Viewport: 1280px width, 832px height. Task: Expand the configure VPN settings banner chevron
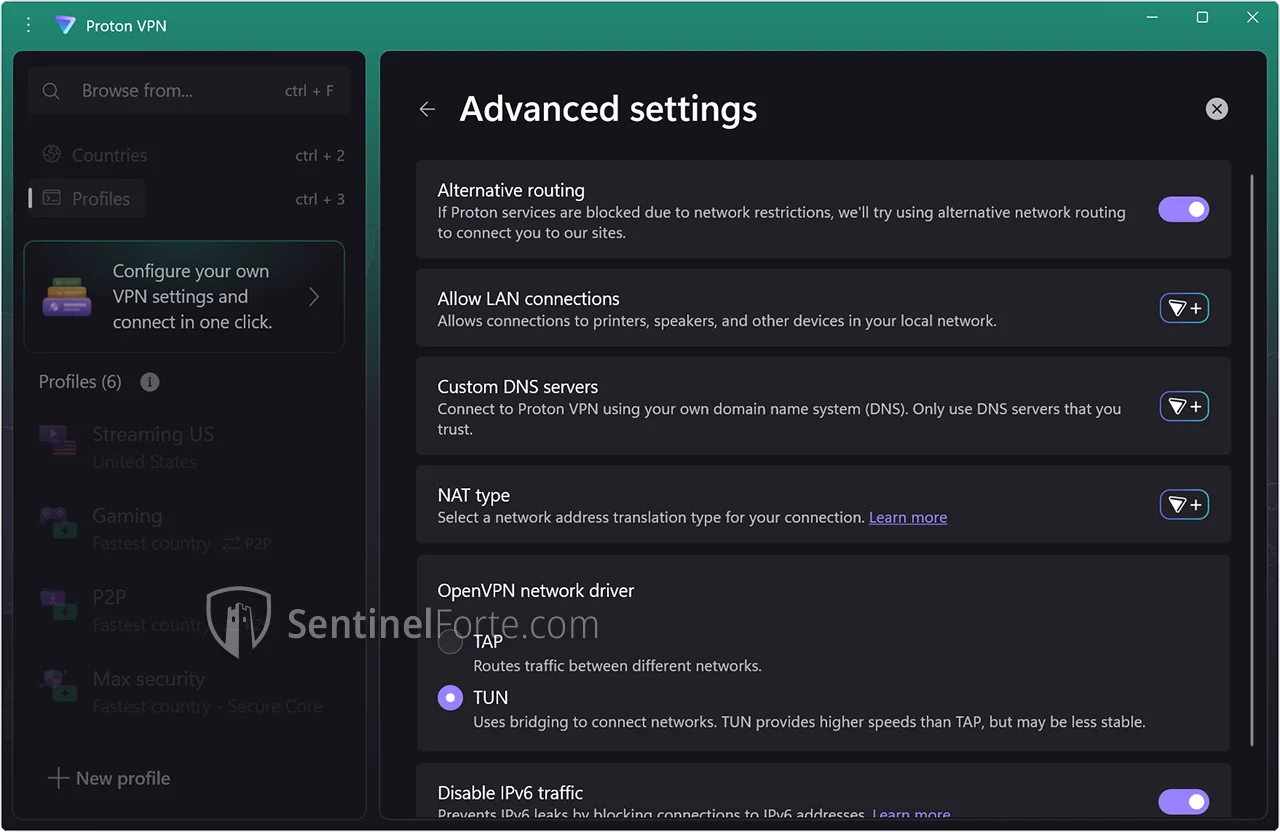[314, 296]
